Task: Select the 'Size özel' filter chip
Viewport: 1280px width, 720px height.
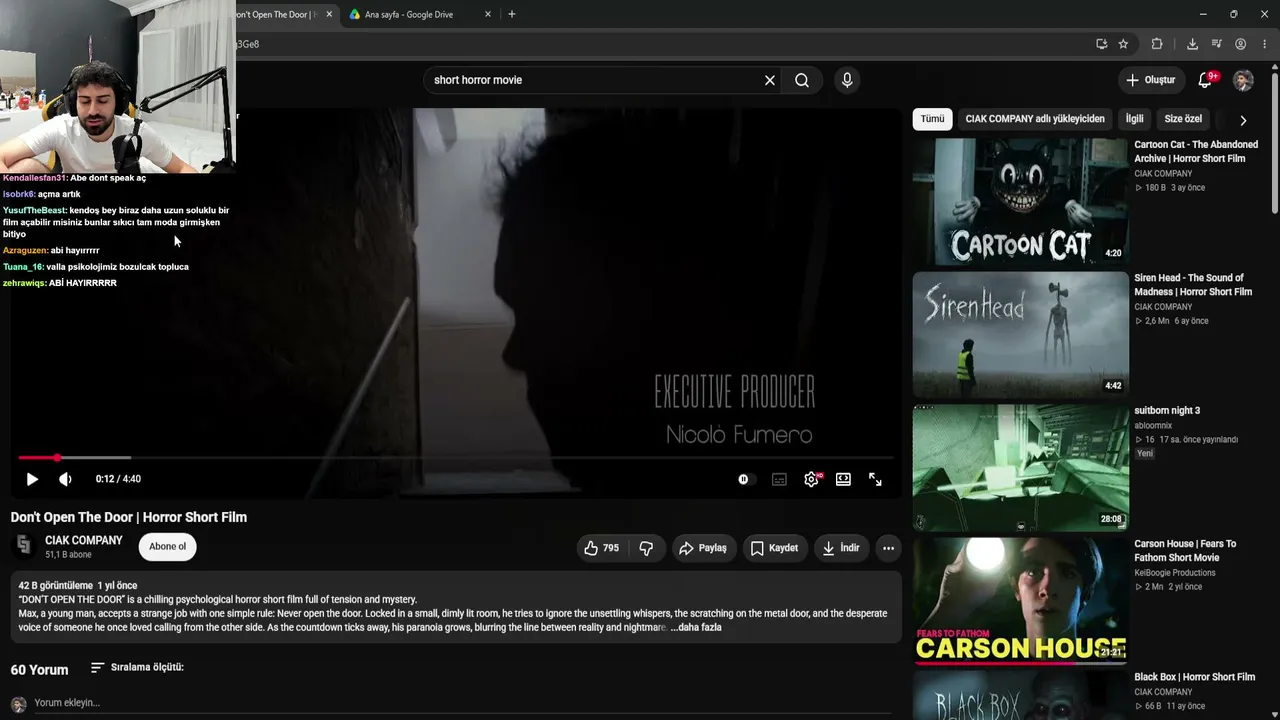Action: coord(1183,119)
